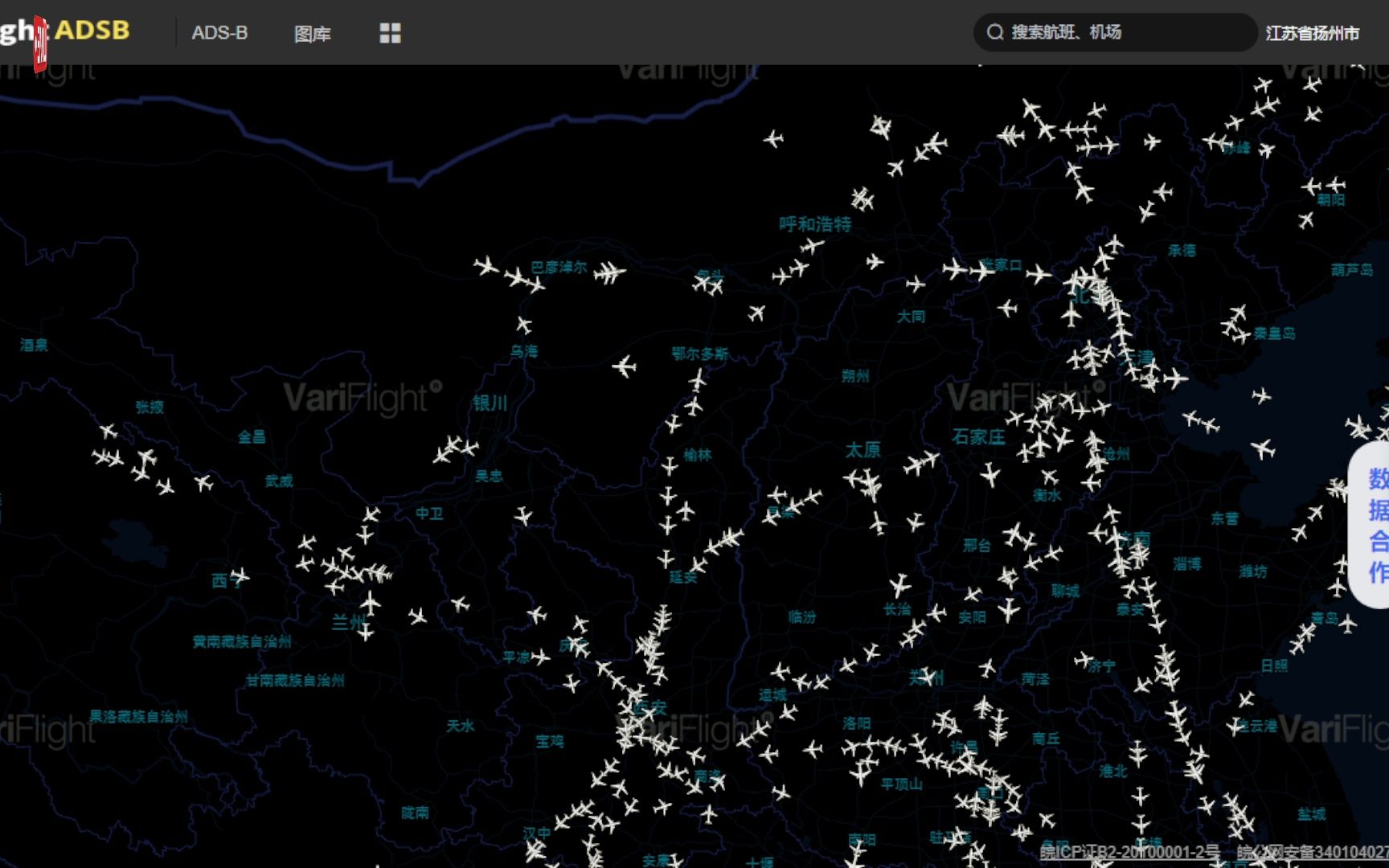Click the 长治 city label
This screenshot has width=1389, height=868.
(897, 609)
